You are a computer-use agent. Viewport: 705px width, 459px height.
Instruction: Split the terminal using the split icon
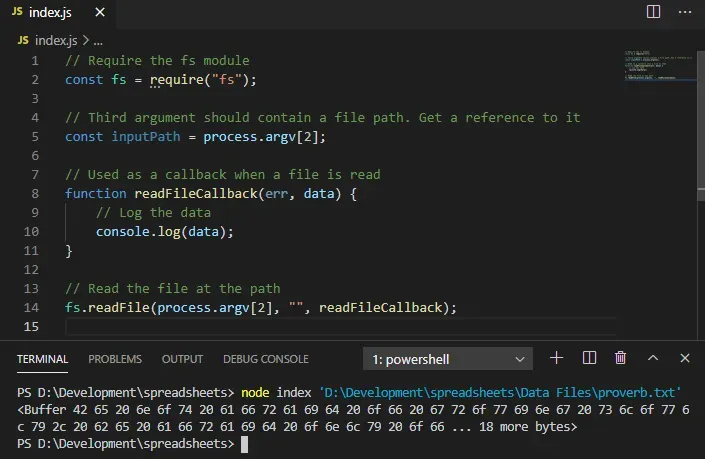[589, 358]
